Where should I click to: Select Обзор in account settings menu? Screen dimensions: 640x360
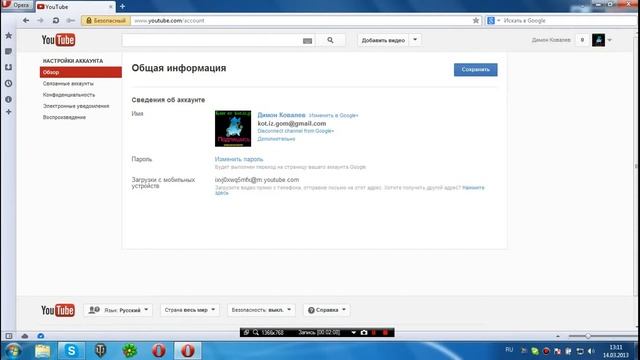tap(81, 72)
